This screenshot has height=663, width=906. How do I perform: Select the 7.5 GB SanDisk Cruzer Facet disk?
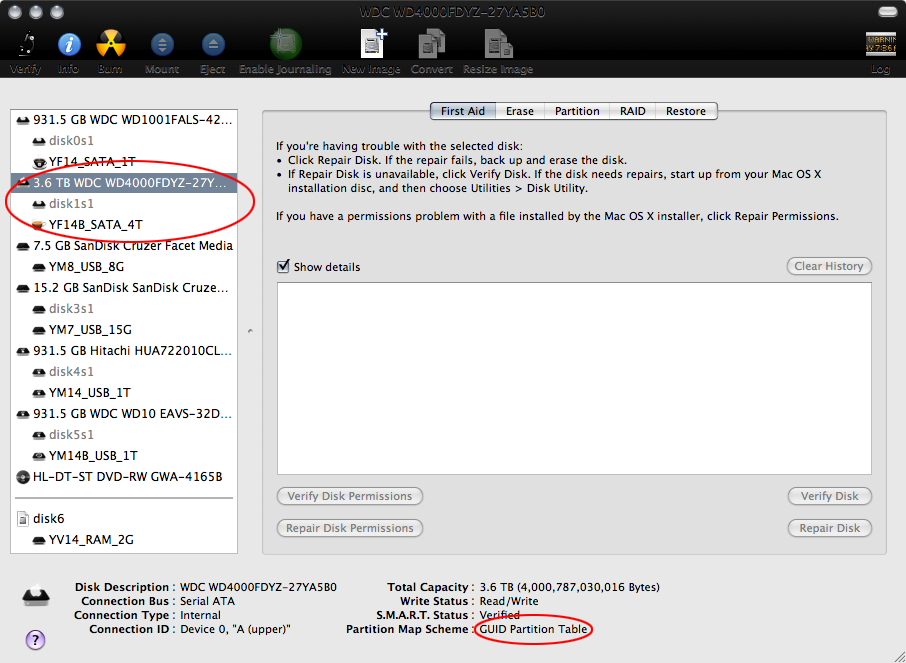pyautogui.click(x=124, y=246)
